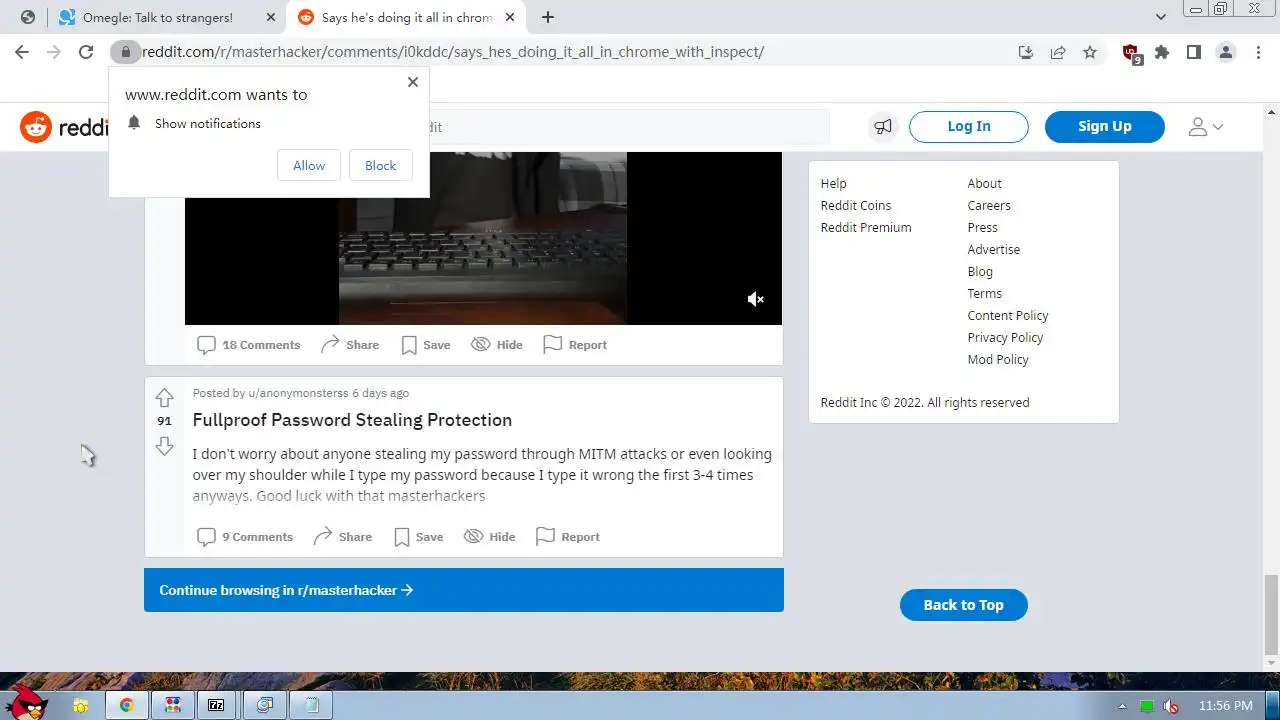The image size is (1280, 720).
Task: Open the Content Policy link
Action: coord(1008,316)
